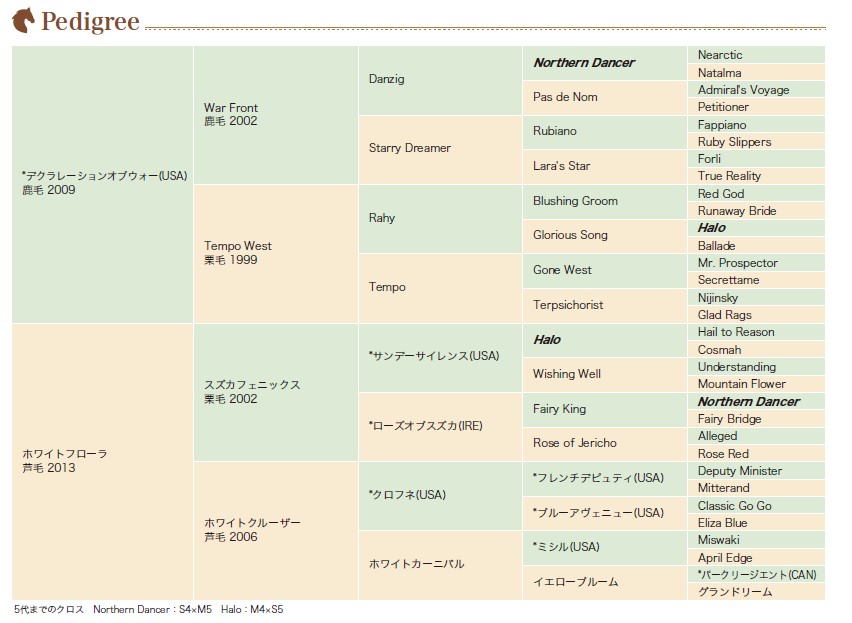This screenshot has height=623, width=852.
Task: Select the Wishing Well cell
Action: click(x=605, y=375)
